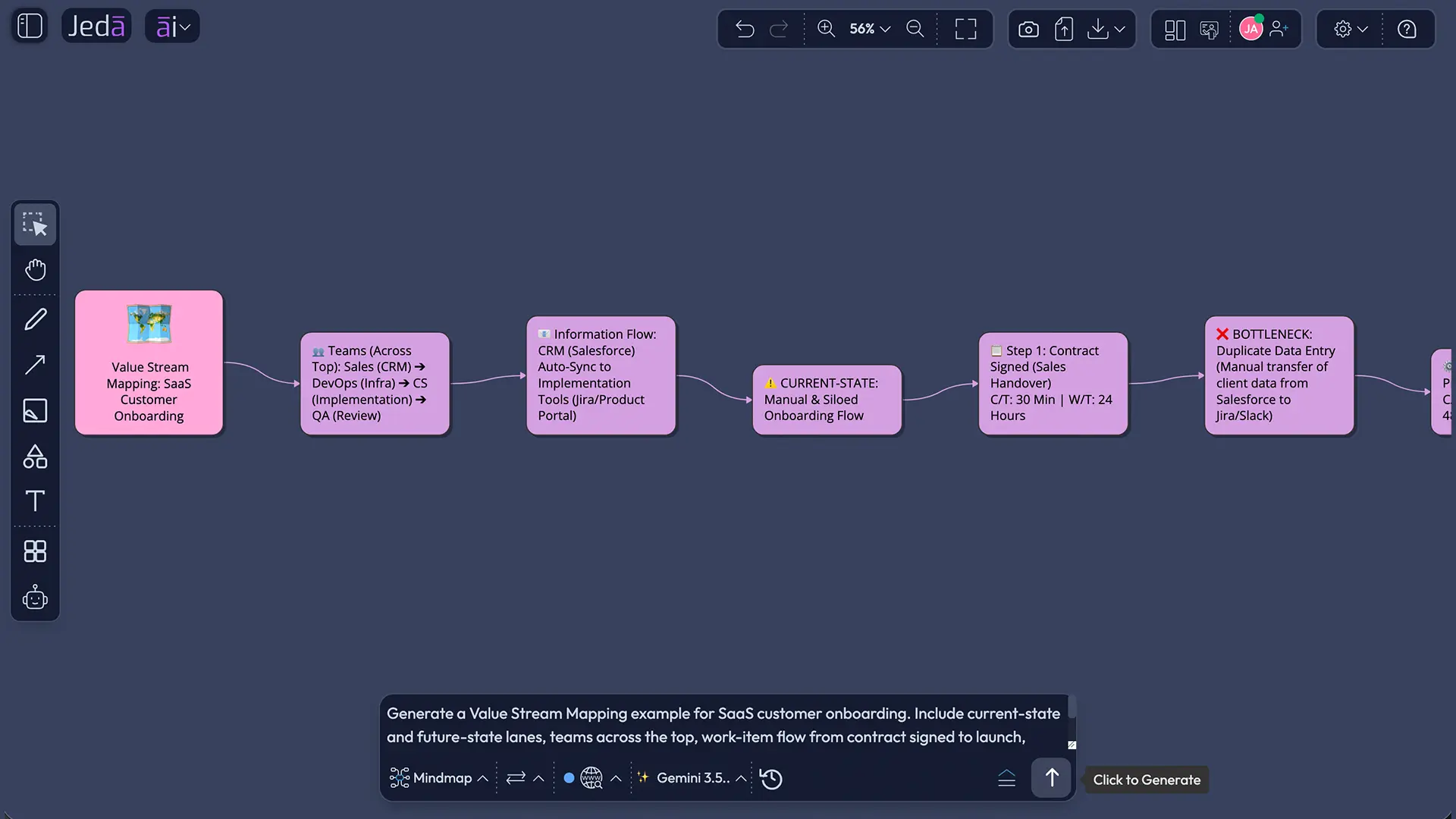
Task: Select the Teams (Across Top) node
Action: [x=375, y=384]
